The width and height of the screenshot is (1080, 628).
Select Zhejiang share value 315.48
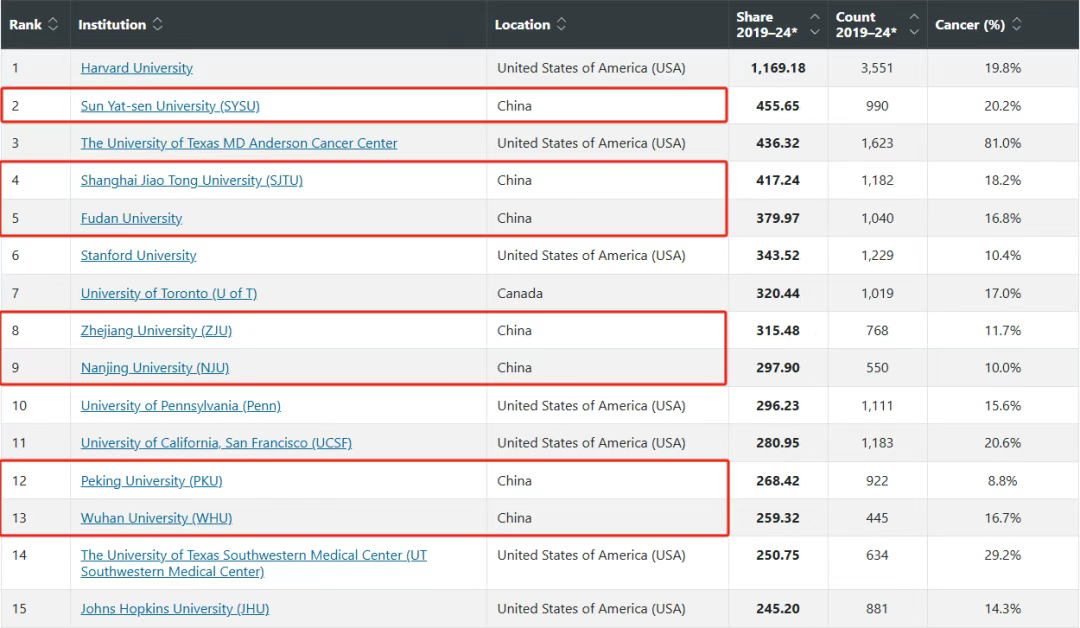778,331
